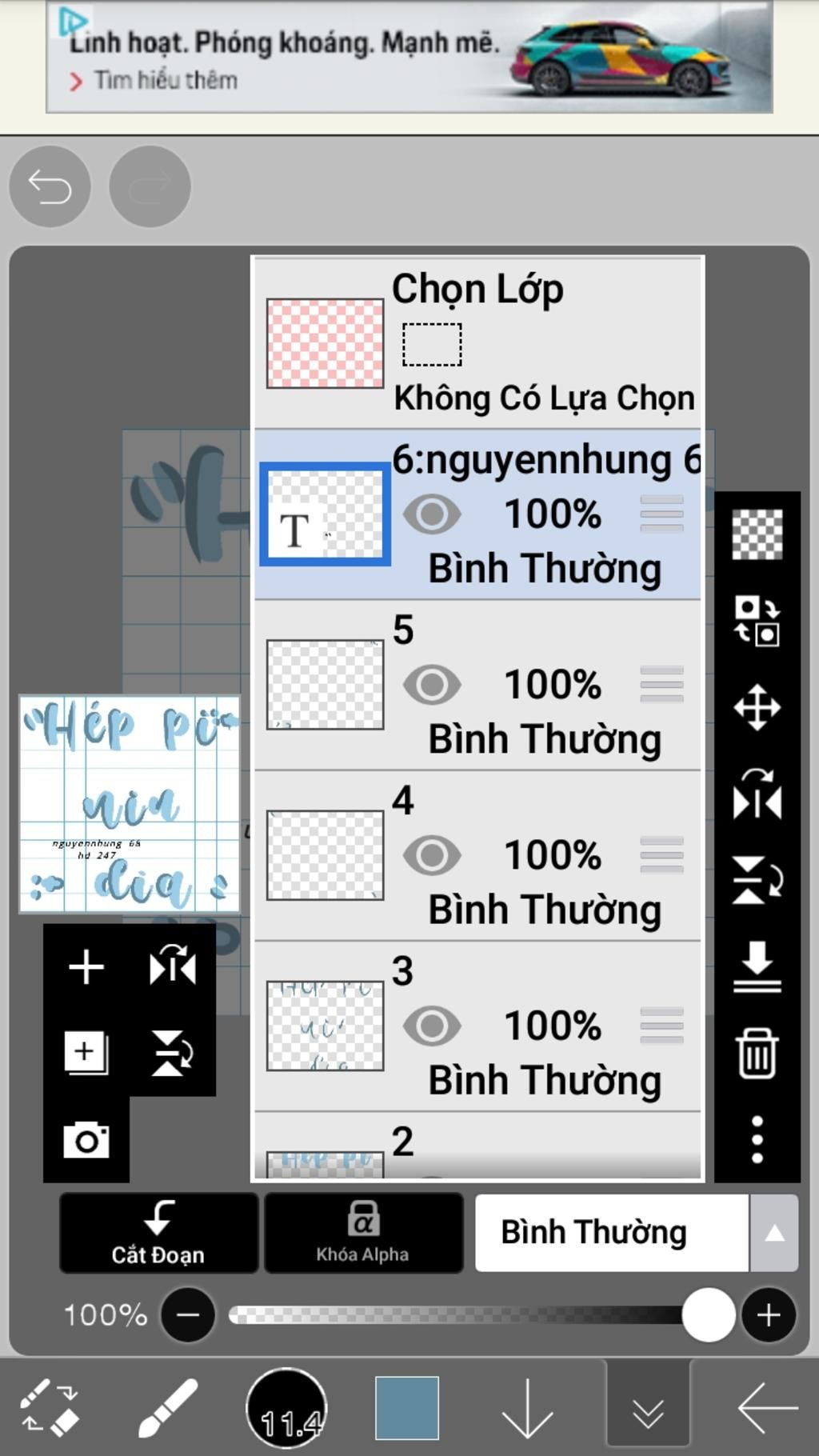The image size is (819, 1456).
Task: Select the move layer cross-arrows icon
Action: tap(757, 708)
